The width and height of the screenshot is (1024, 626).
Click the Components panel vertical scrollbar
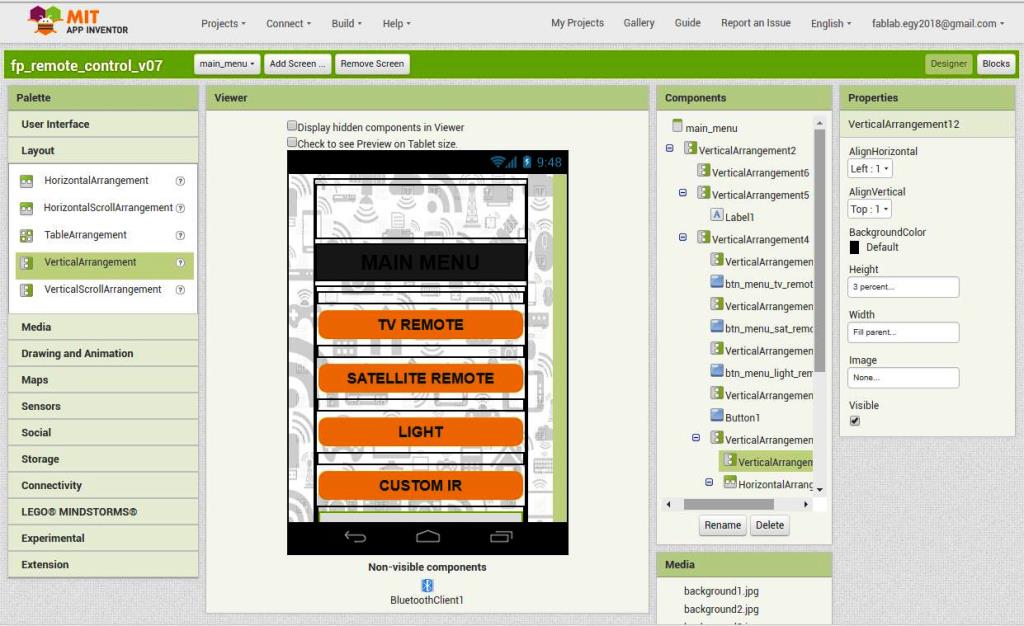tap(820, 251)
